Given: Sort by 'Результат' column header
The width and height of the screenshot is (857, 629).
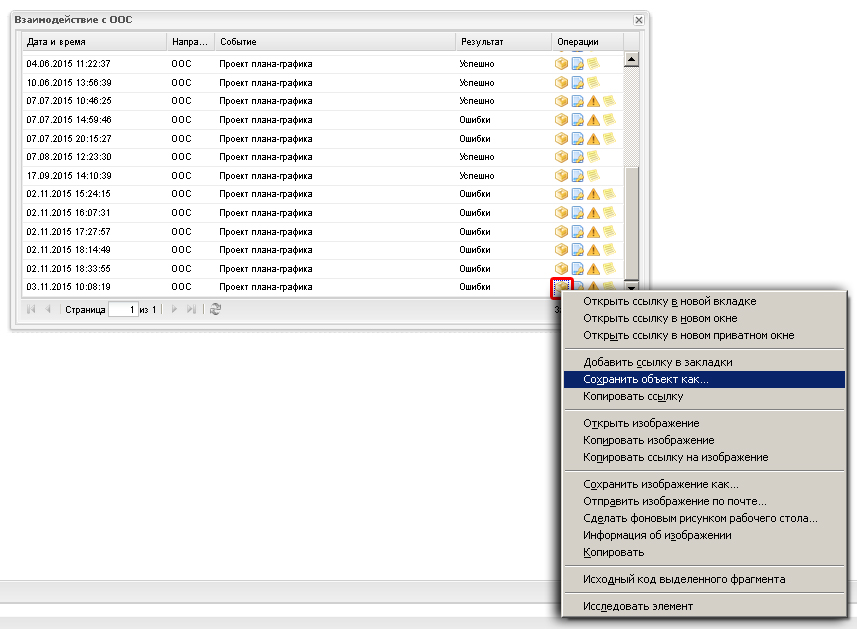Looking at the screenshot, I should click(503, 42).
